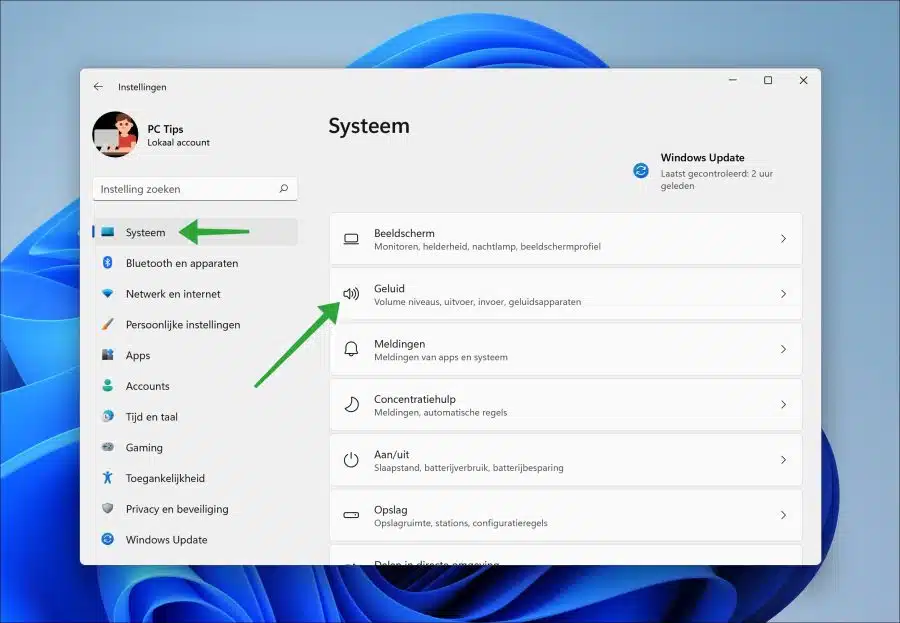Open Bluetooth en apparaten section
The width and height of the screenshot is (900, 623).
(x=182, y=263)
